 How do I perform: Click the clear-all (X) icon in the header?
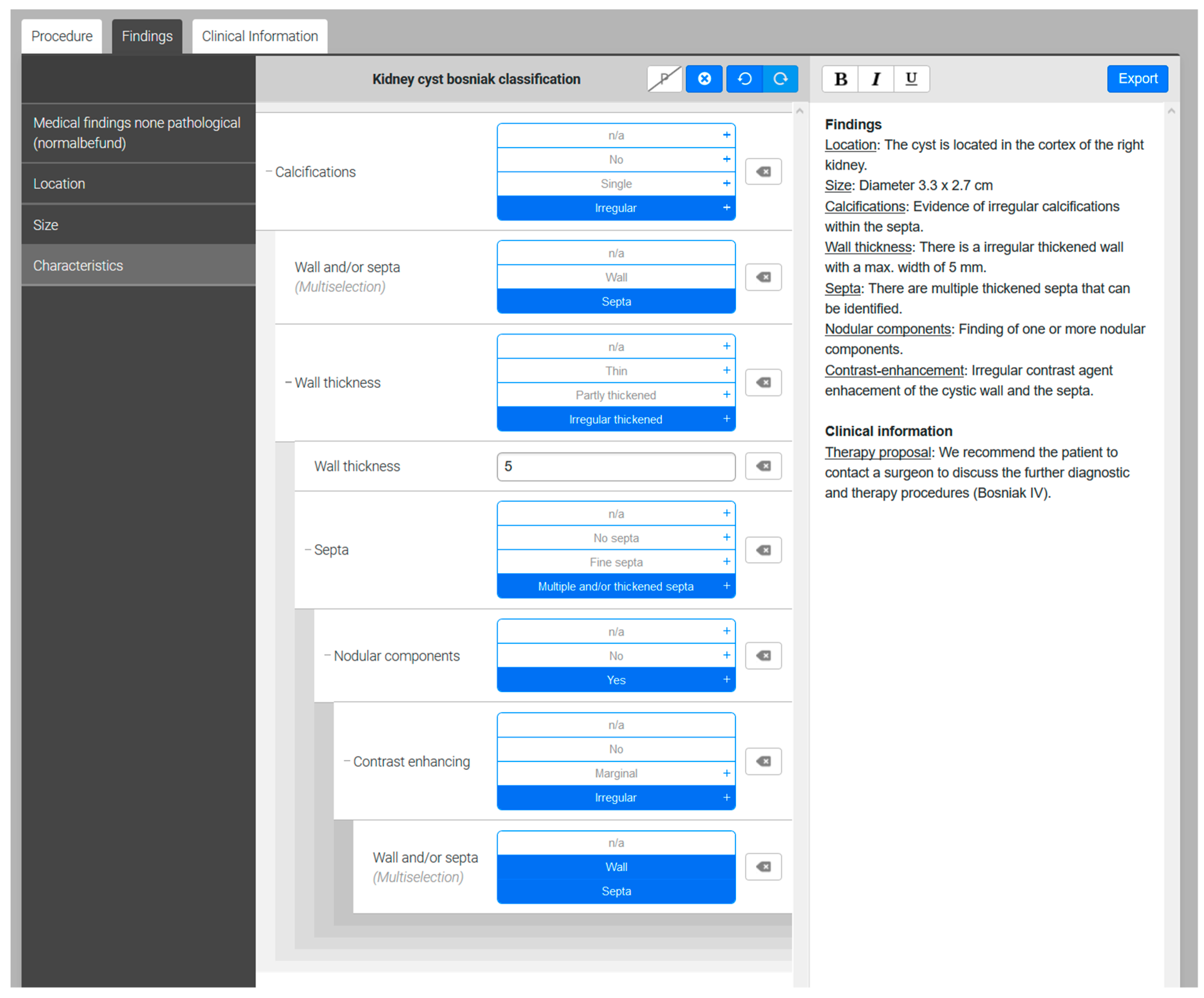(704, 79)
